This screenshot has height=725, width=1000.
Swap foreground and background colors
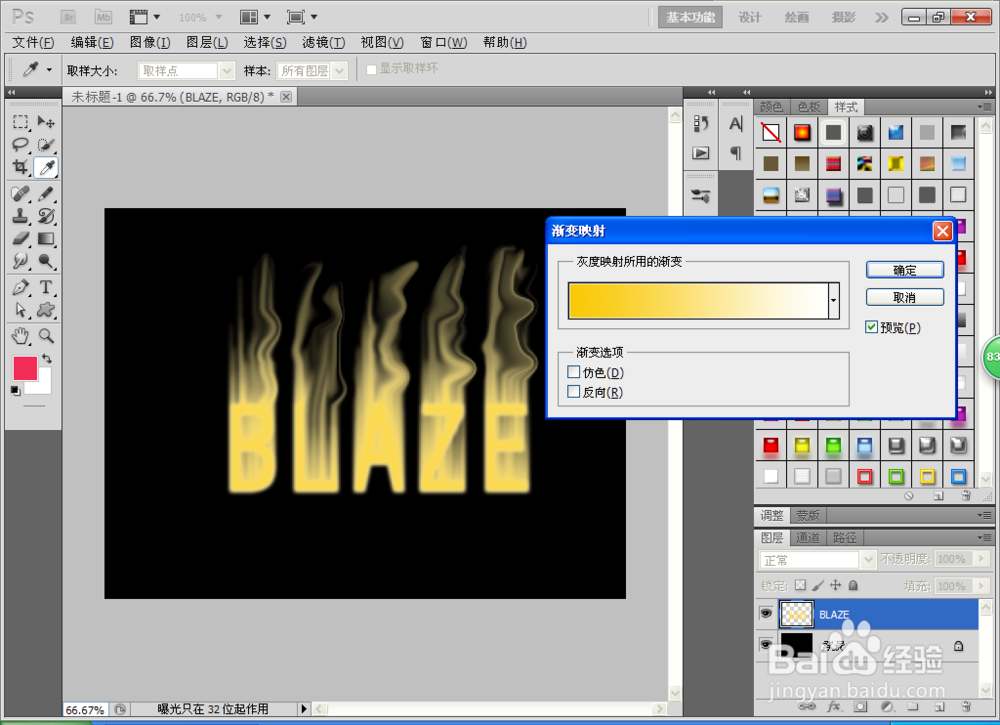(47, 358)
